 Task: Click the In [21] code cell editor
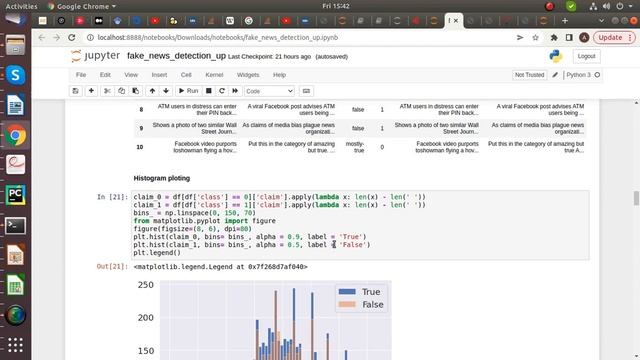[x=360, y=224]
